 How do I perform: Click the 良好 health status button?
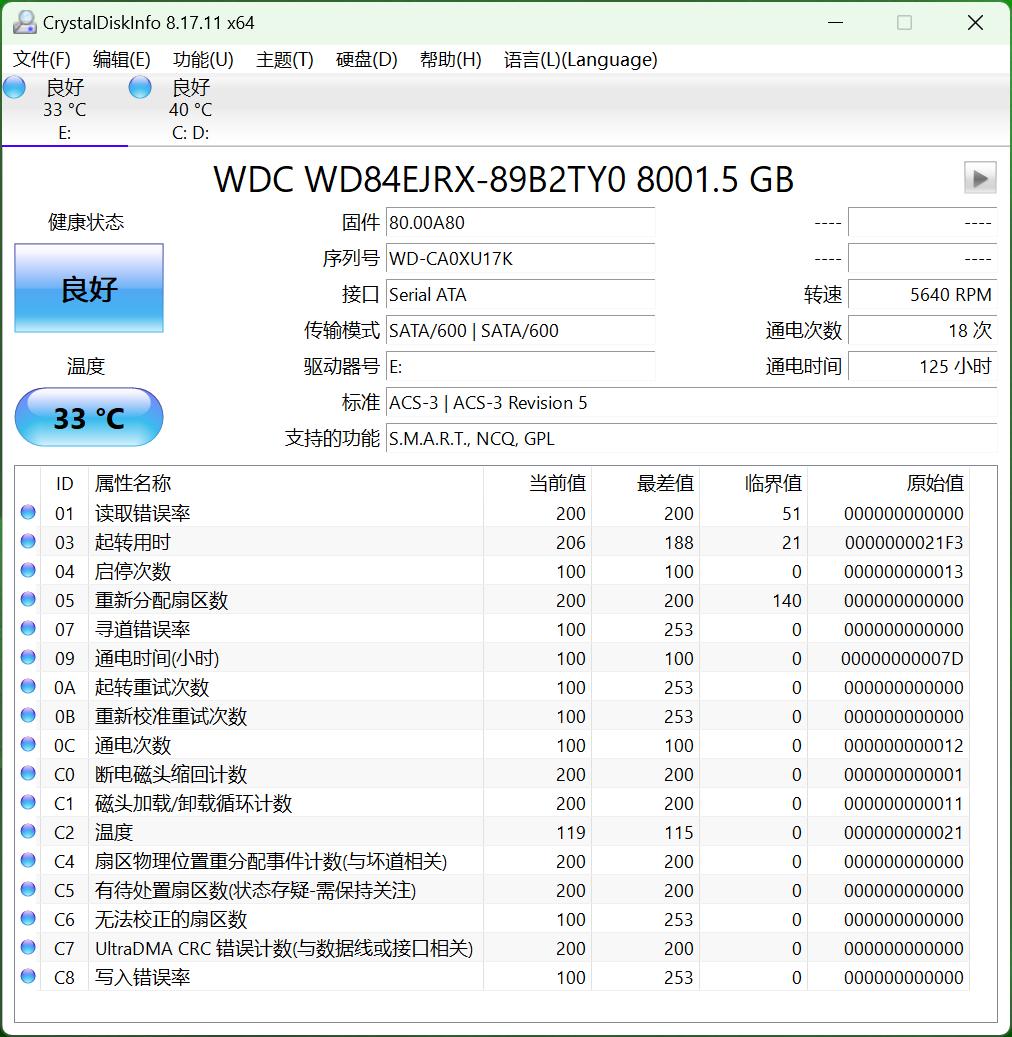pyautogui.click(x=88, y=288)
